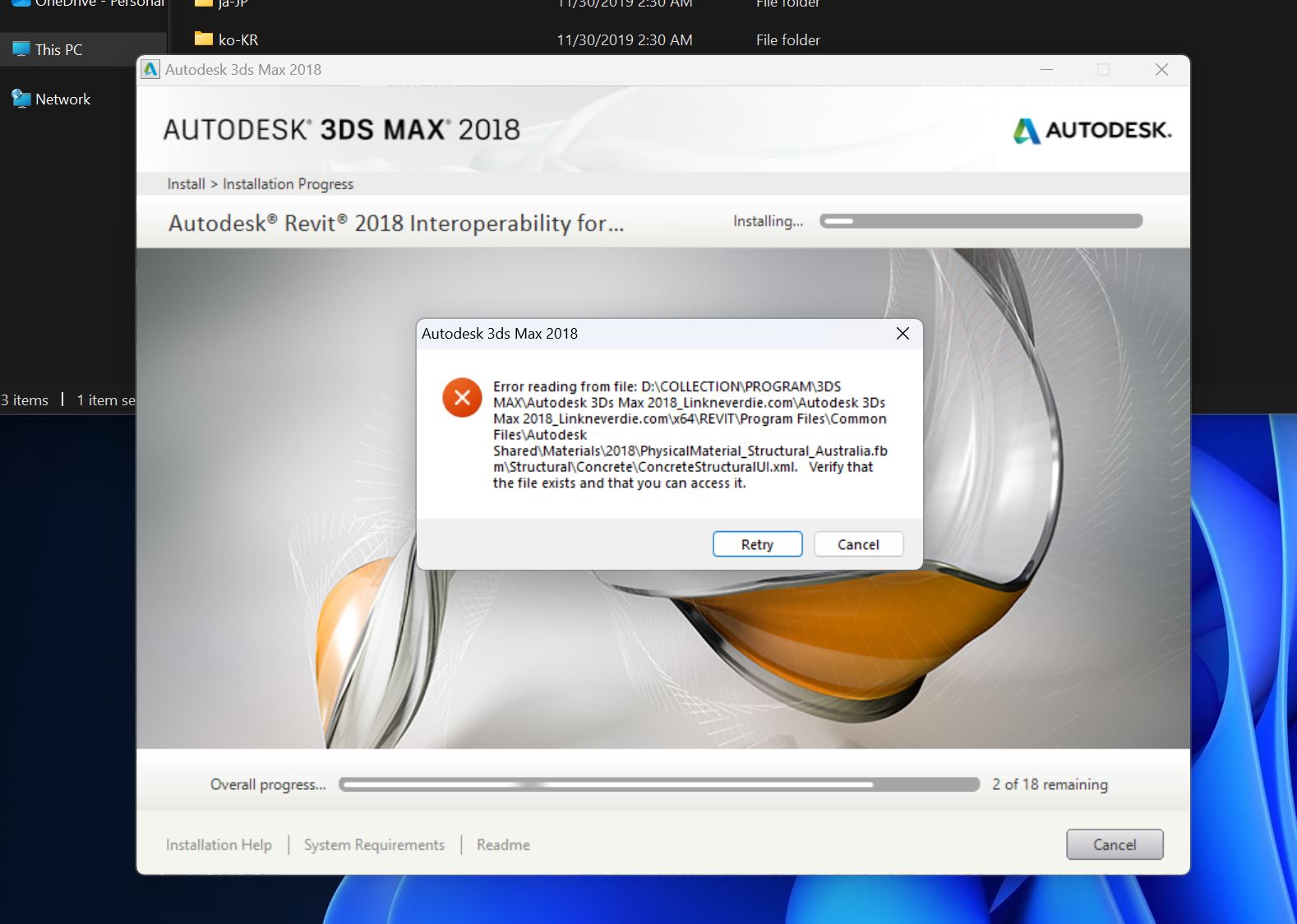Click the "Installing..." status label
This screenshot has width=1297, height=924.
[x=769, y=221]
